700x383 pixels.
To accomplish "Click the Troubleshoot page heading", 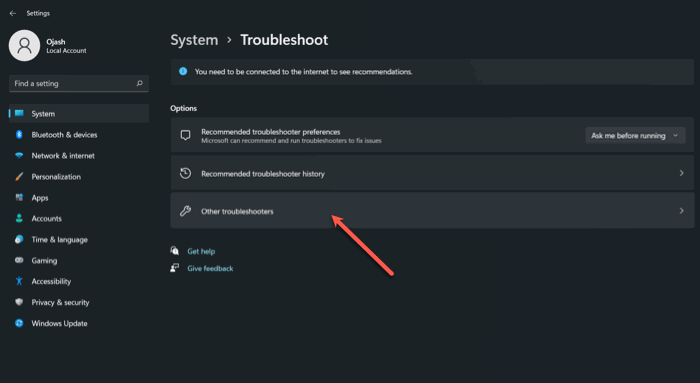I will (284, 40).
